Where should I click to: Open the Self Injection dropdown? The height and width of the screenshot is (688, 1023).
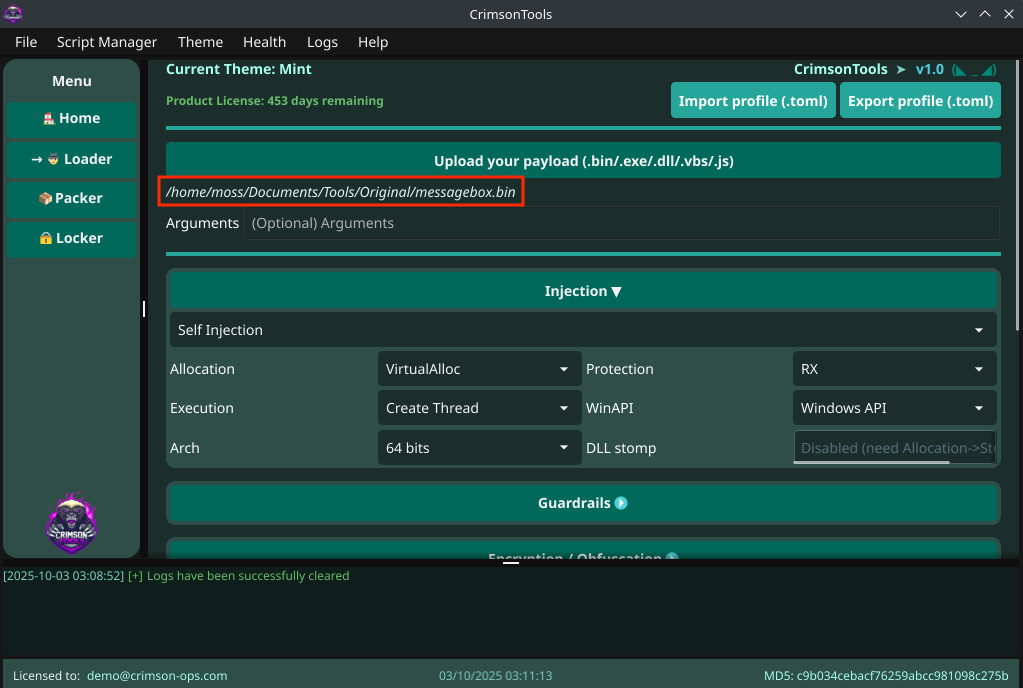(583, 329)
